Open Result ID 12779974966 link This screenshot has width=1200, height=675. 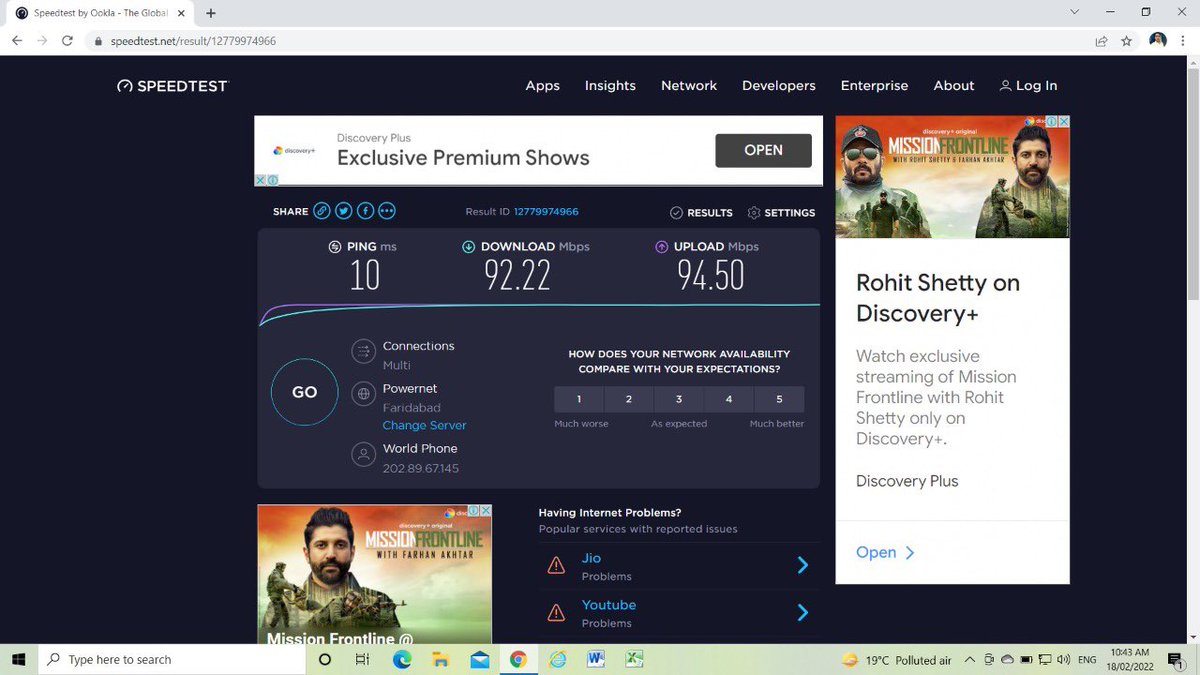(546, 212)
